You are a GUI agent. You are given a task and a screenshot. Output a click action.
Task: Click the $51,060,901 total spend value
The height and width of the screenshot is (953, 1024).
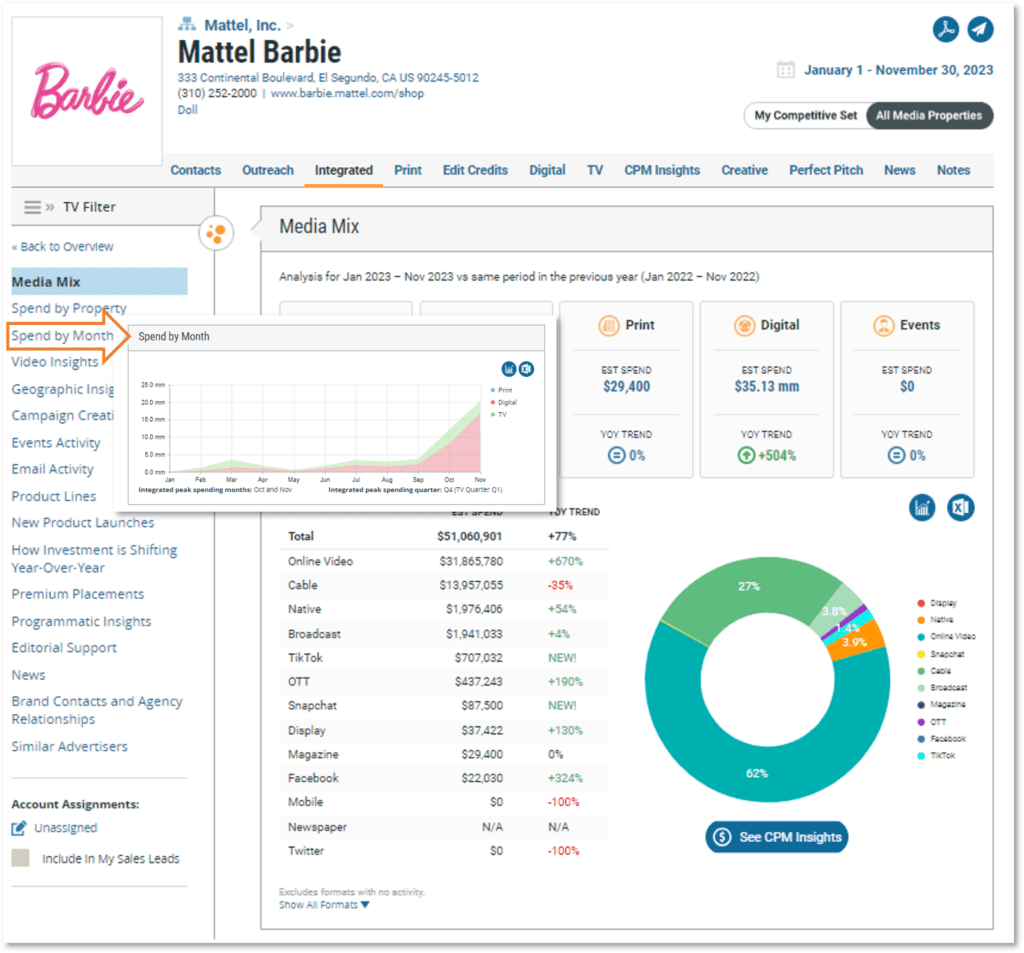pos(470,536)
